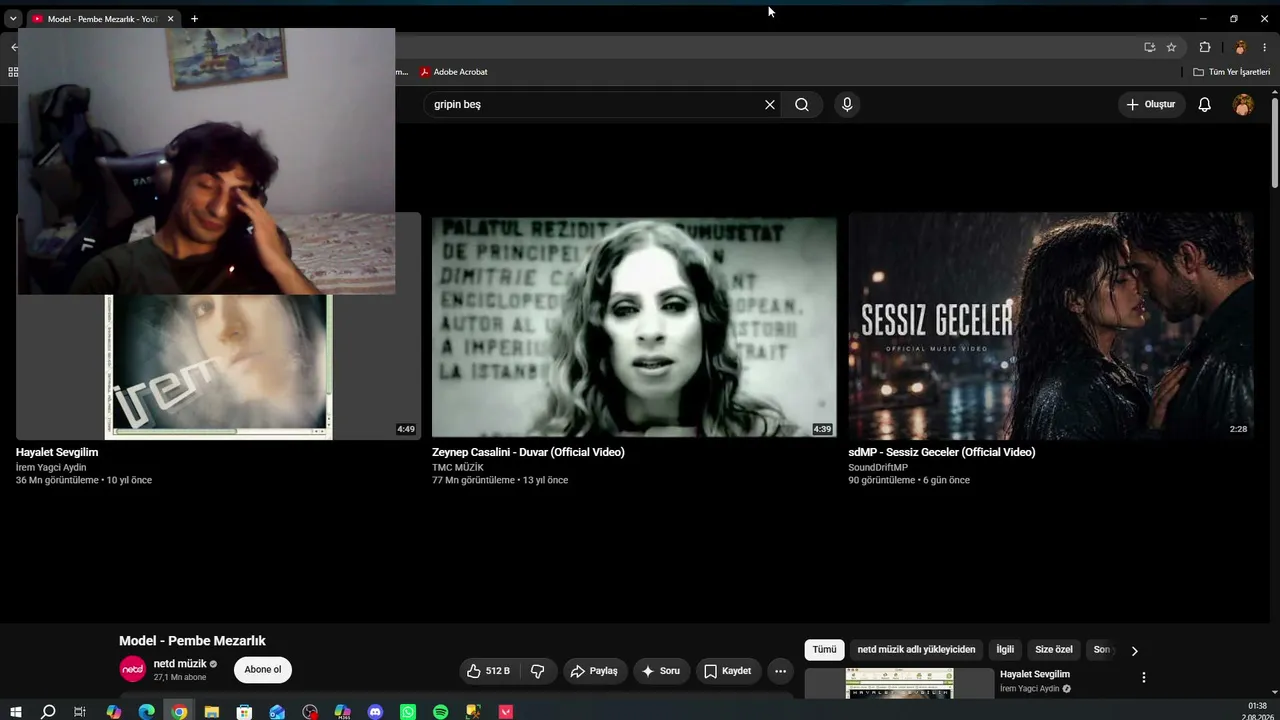The height and width of the screenshot is (720, 1280).
Task: Click the sdMP - Sessiz Geceler (Official Video) title
Action: tap(942, 453)
